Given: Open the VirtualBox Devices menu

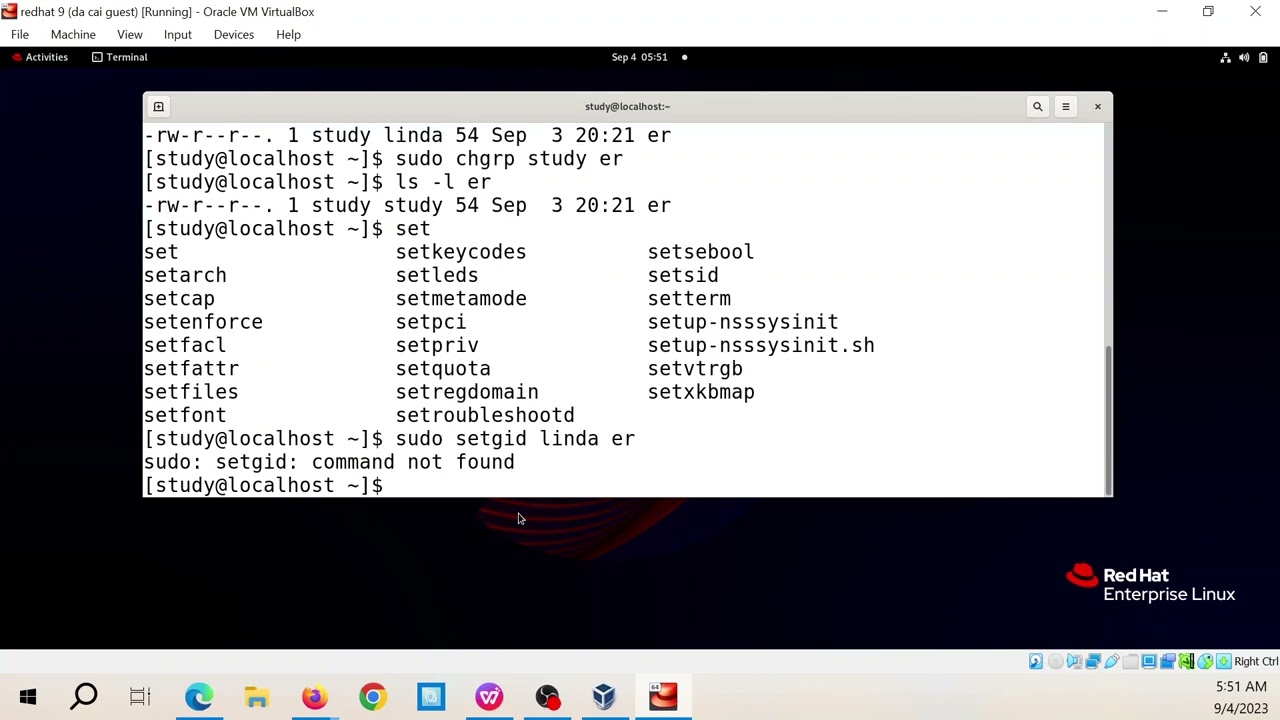Looking at the screenshot, I should pyautogui.click(x=234, y=34).
